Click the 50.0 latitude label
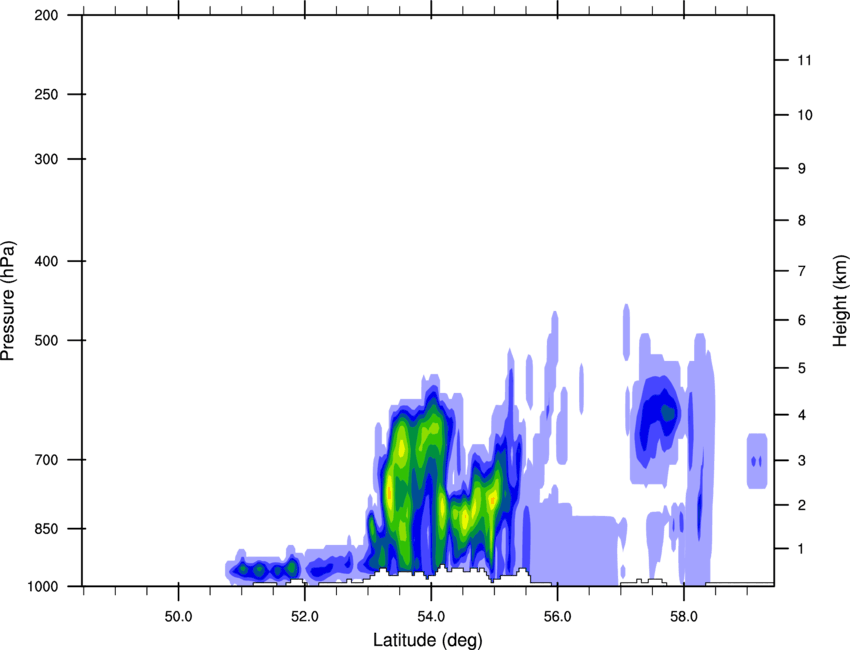 (x=178, y=617)
